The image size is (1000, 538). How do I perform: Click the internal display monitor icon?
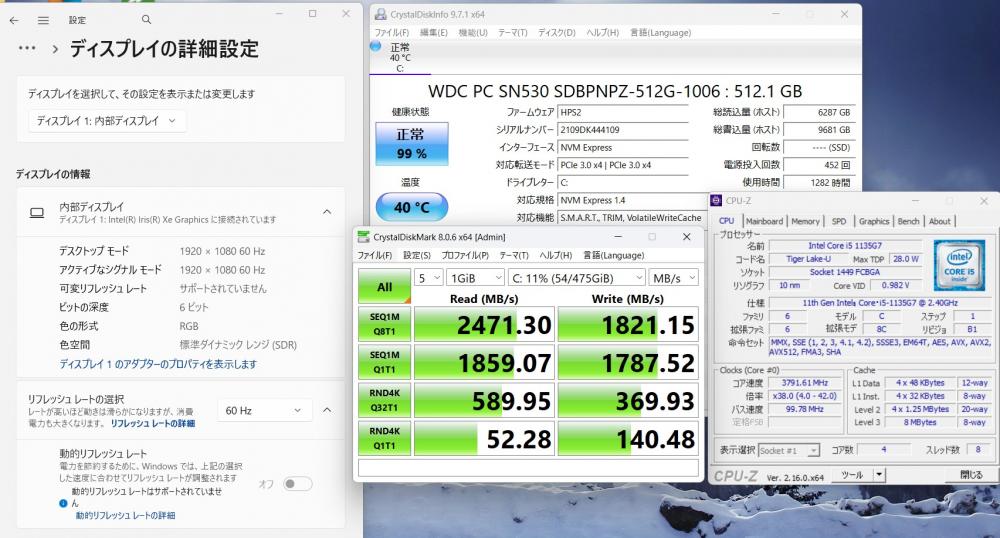[38, 213]
